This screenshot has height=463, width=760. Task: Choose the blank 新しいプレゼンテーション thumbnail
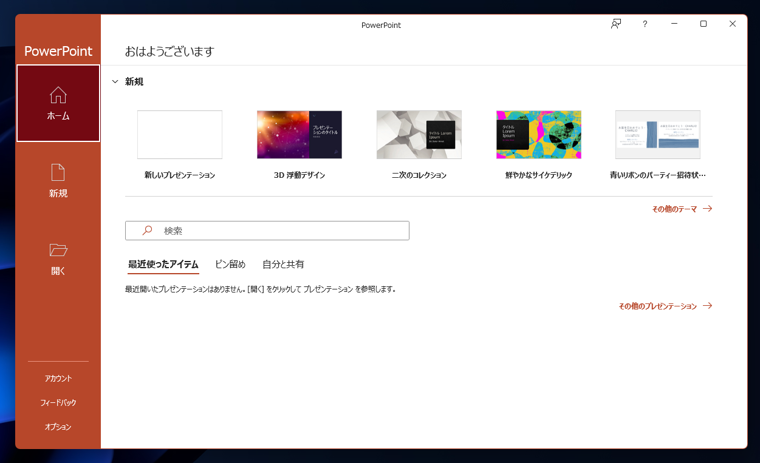(x=180, y=134)
